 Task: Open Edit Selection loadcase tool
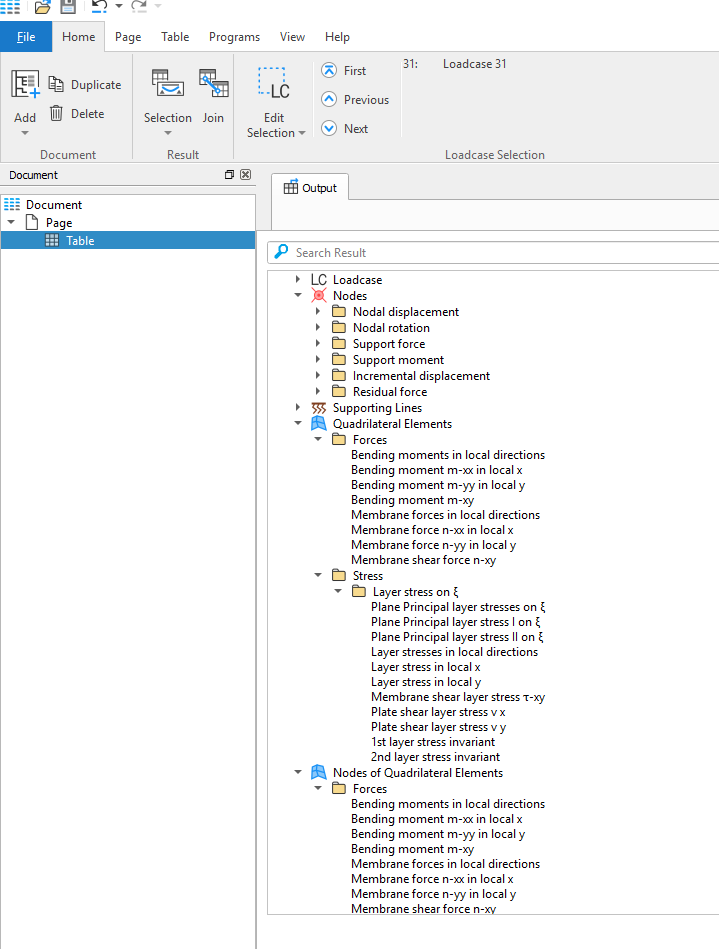tap(271, 87)
